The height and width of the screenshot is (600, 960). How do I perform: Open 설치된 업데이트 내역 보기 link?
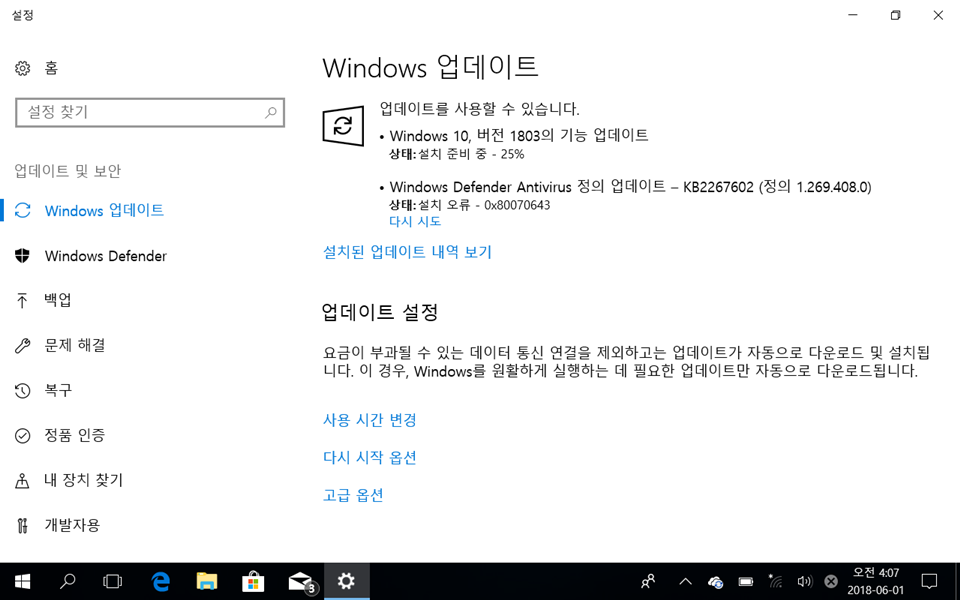click(x=407, y=252)
